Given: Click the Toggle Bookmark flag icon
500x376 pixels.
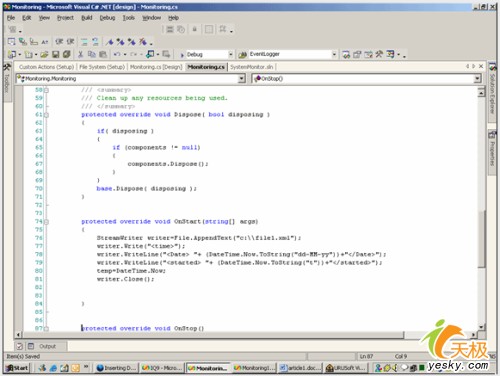Looking at the screenshot, I should (x=109, y=42).
